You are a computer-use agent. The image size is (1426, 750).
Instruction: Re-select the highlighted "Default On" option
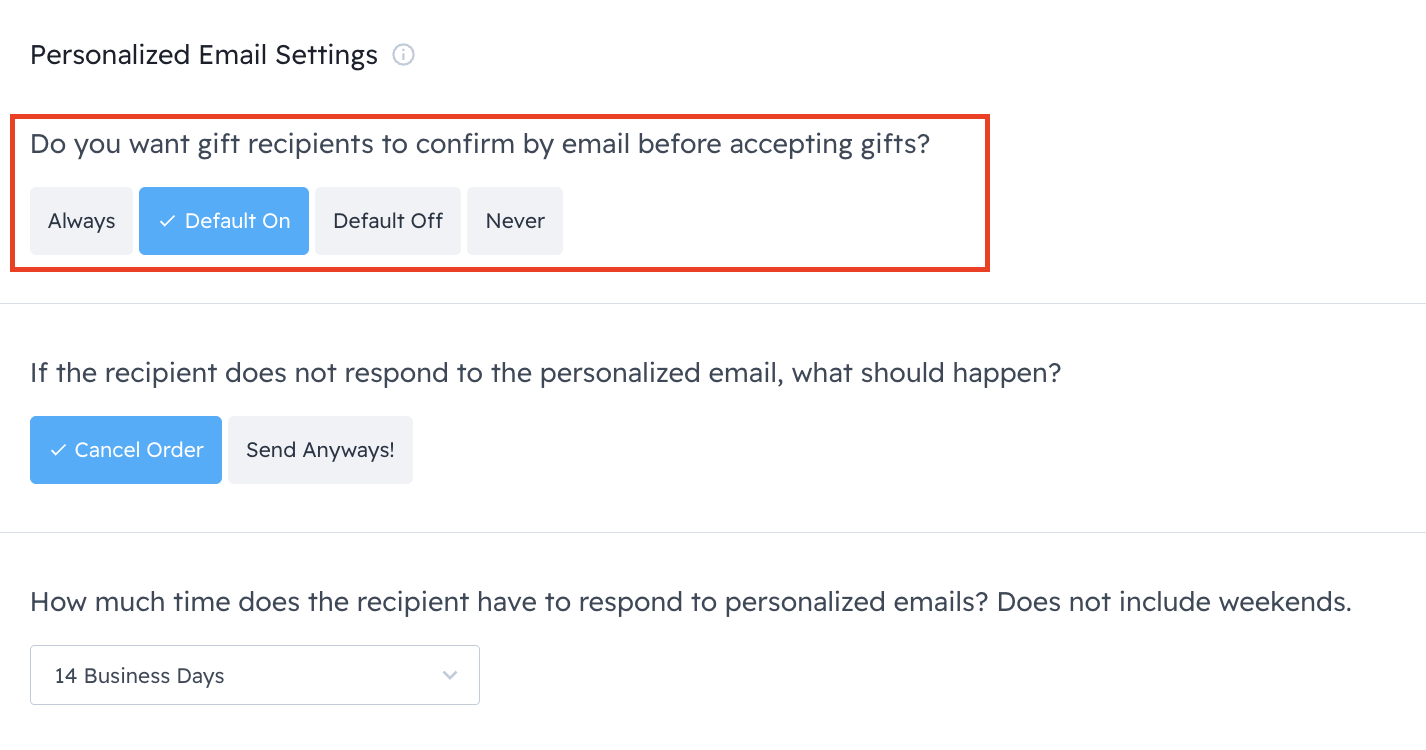223,221
